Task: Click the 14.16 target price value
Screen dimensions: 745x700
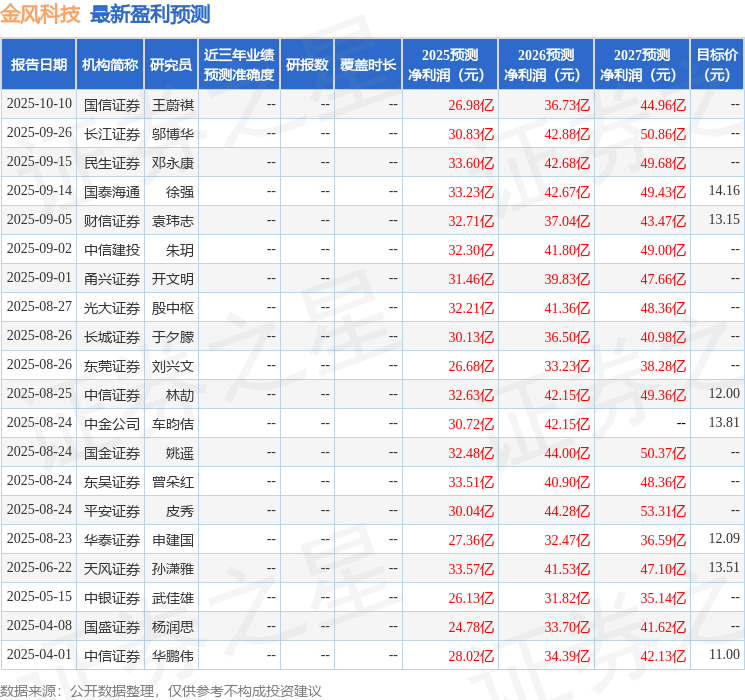Action: pos(723,191)
